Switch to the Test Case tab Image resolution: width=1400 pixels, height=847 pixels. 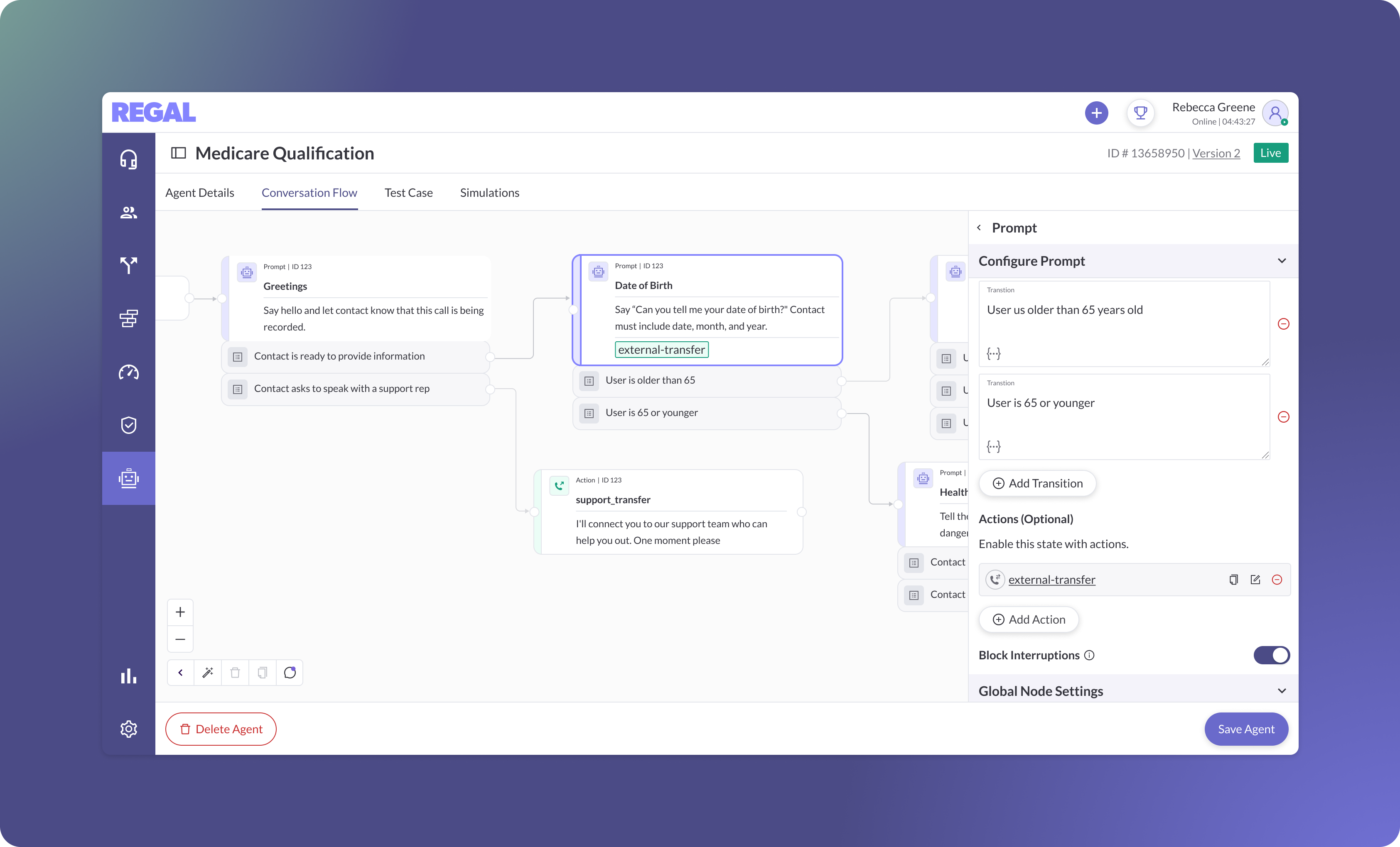(408, 193)
